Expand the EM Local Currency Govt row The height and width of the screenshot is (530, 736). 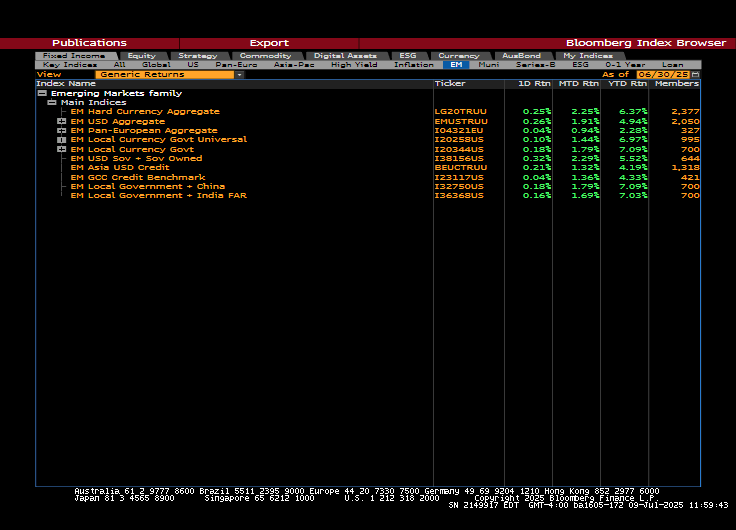pos(61,149)
